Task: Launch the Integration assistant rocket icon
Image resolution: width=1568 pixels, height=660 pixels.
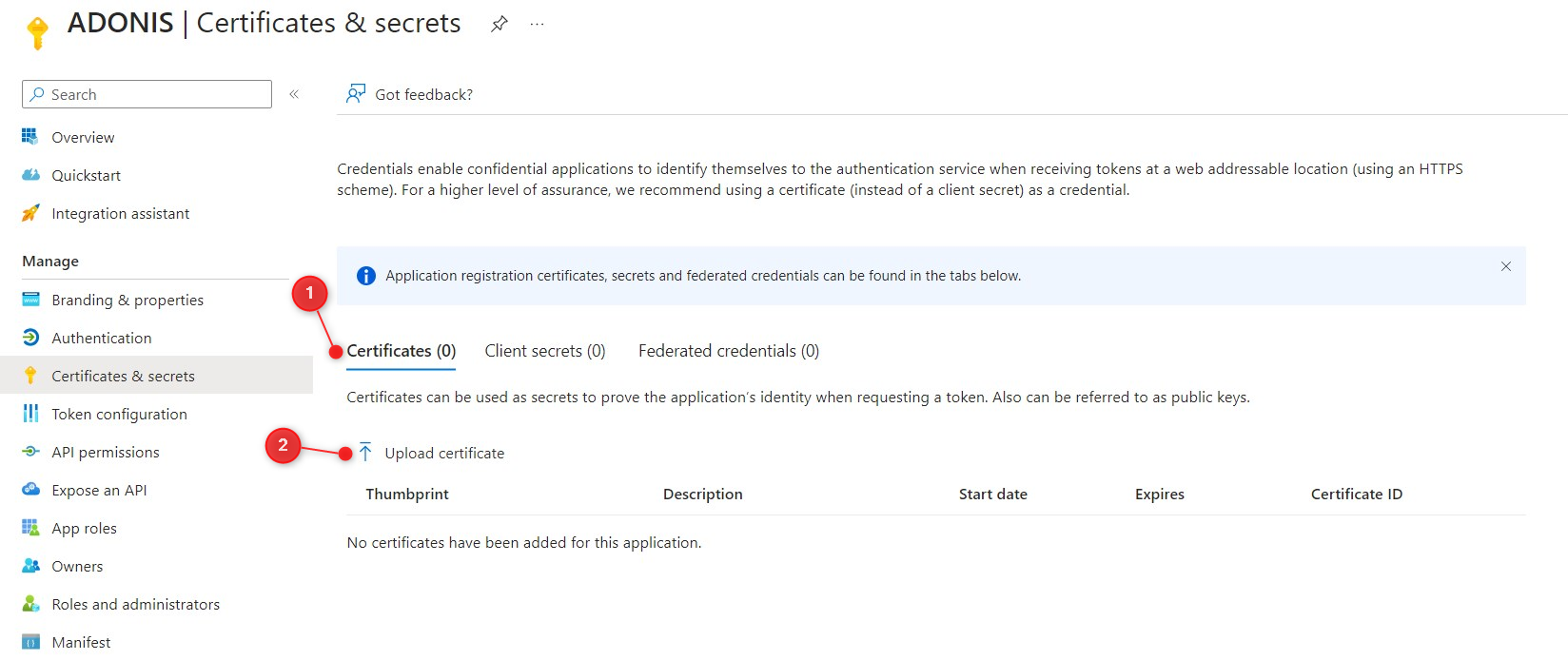Action: [31, 213]
